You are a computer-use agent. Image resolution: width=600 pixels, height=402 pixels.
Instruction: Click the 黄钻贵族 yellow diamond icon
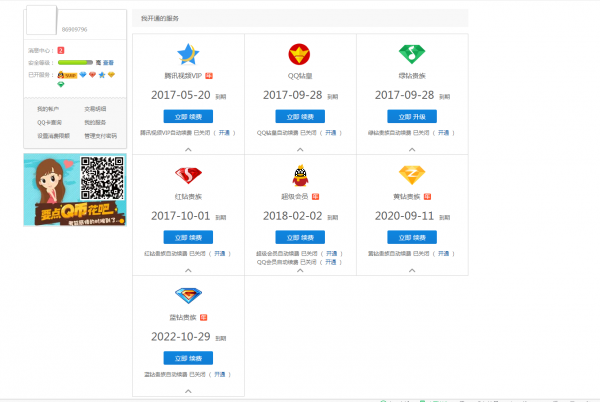[412, 175]
